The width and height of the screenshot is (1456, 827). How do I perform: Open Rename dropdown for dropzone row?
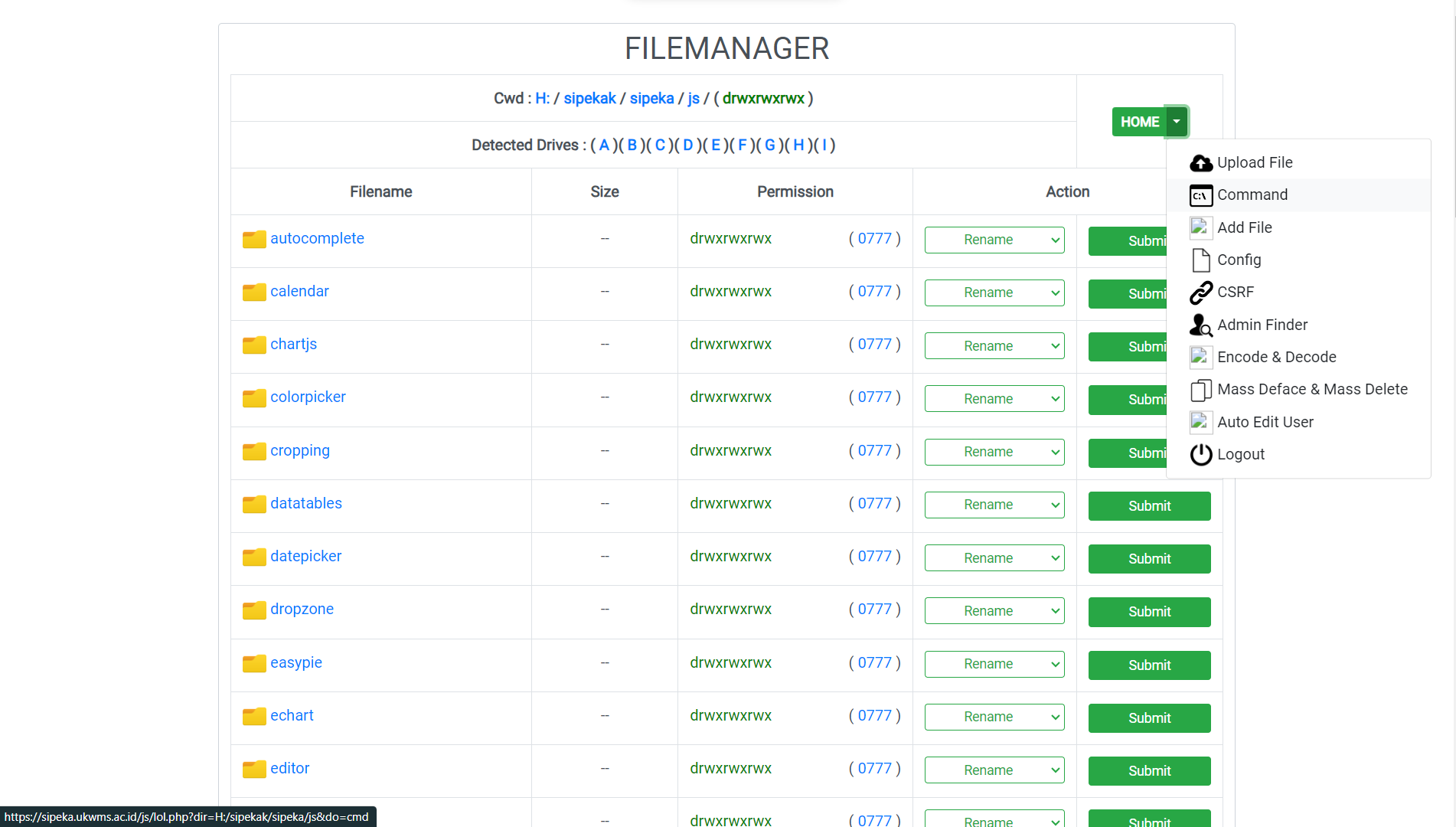click(x=994, y=611)
